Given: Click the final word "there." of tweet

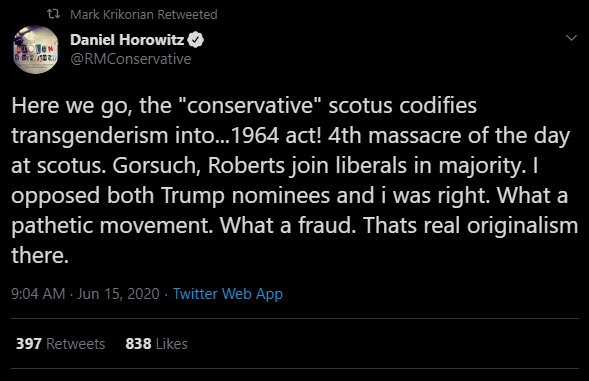Looking at the screenshot, I should (40, 256).
